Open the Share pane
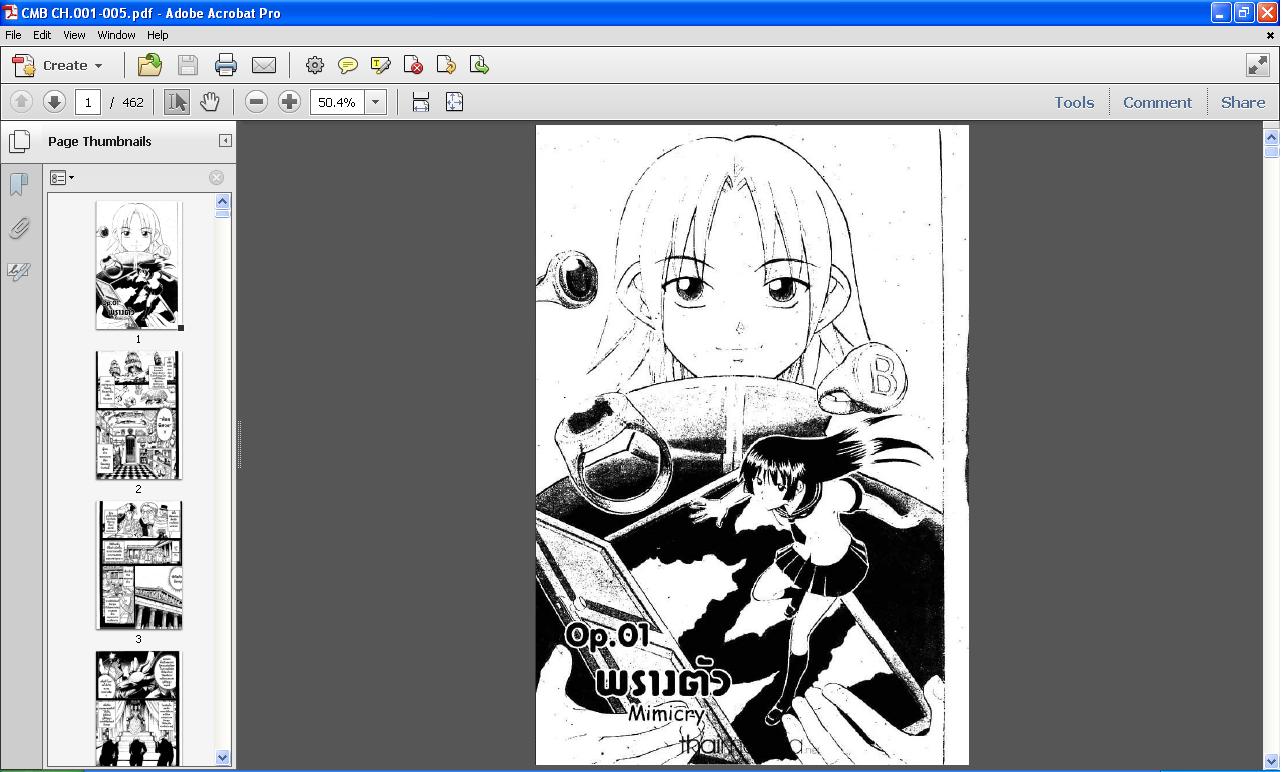 (x=1243, y=102)
